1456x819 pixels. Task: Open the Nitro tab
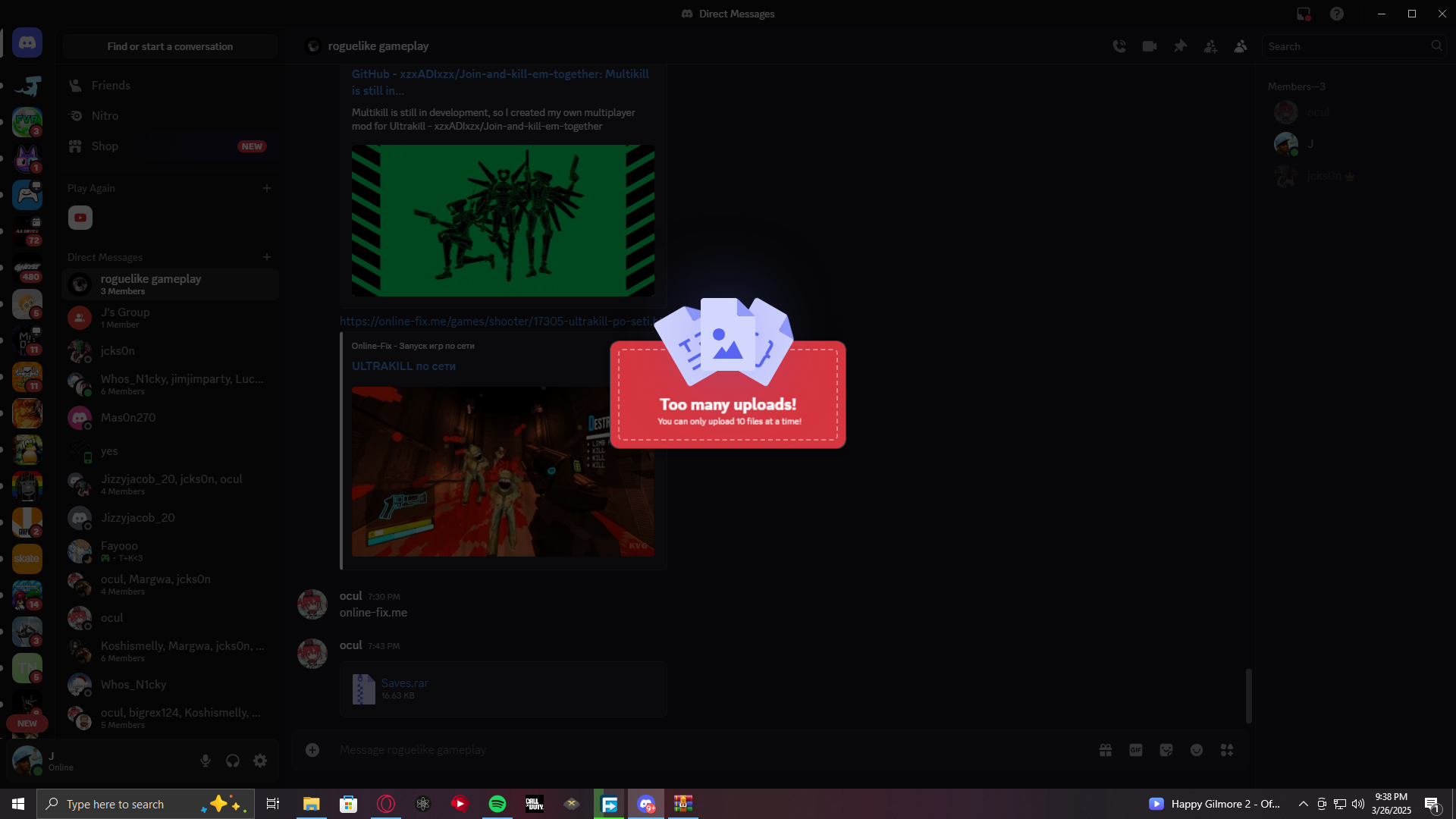105,116
